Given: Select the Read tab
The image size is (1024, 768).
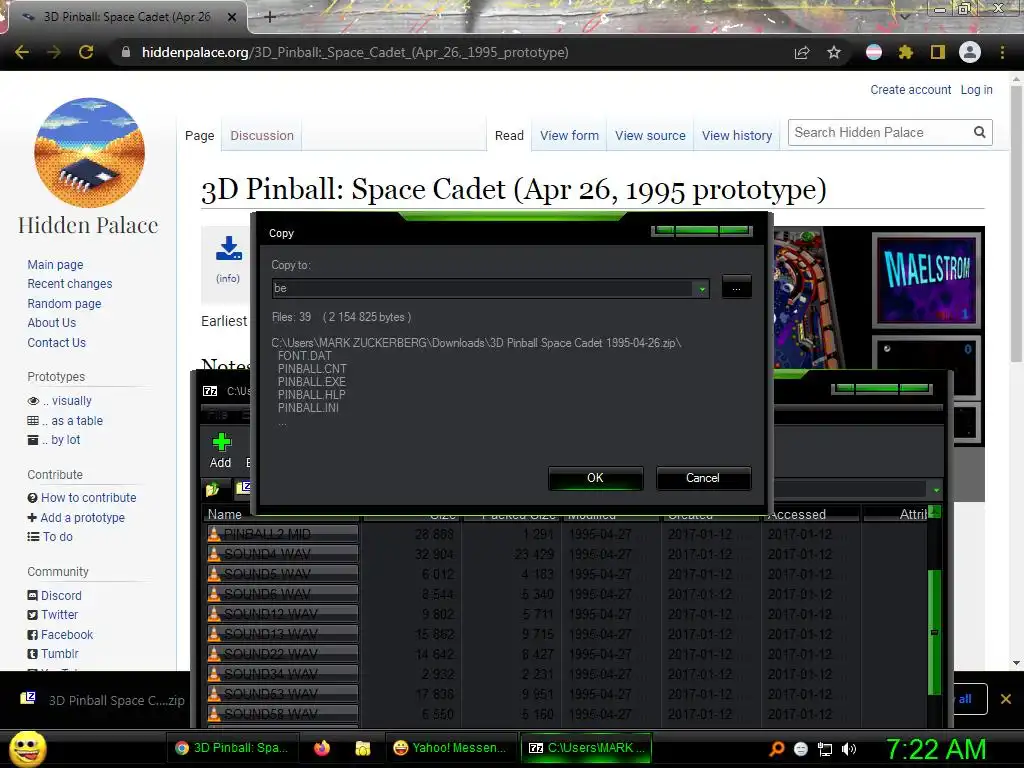Looking at the screenshot, I should [509, 135].
